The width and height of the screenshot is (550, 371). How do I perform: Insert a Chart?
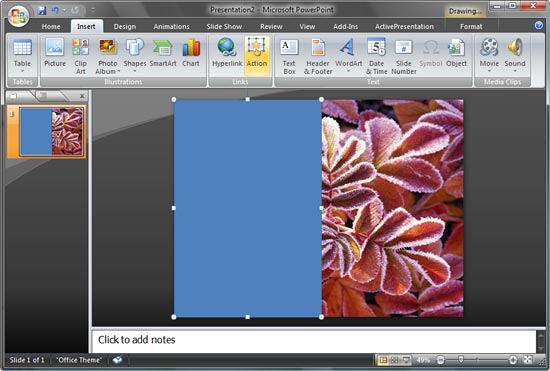[x=191, y=56]
